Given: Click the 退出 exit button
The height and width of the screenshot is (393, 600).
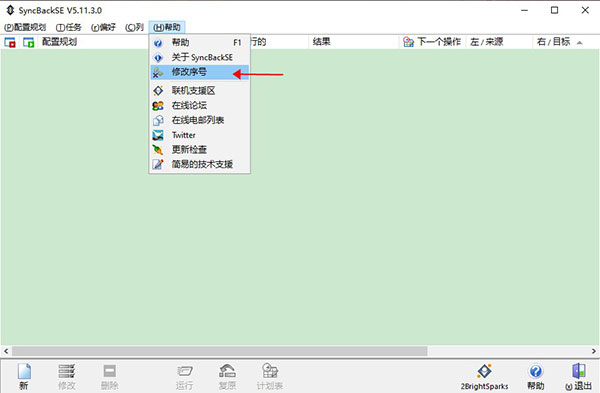Looking at the screenshot, I should [579, 377].
